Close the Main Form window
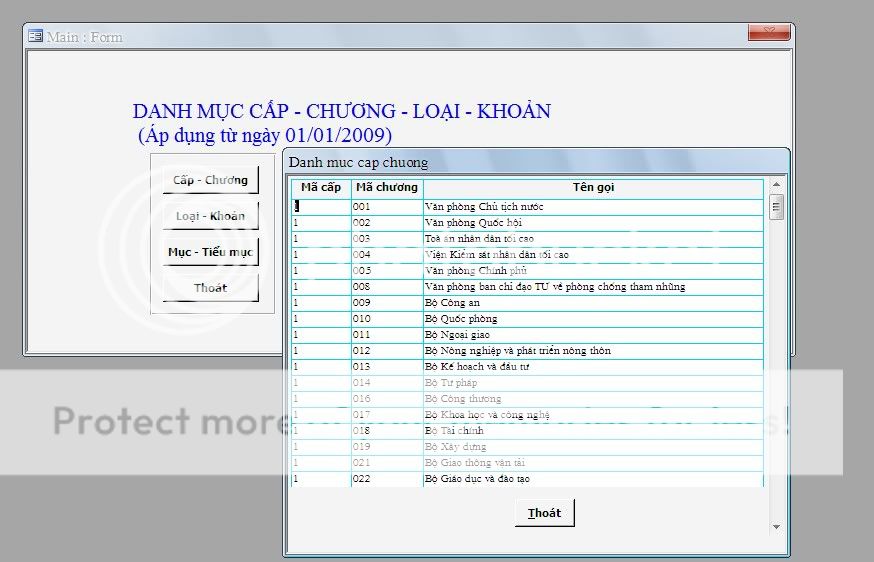The image size is (874, 562). [769, 34]
